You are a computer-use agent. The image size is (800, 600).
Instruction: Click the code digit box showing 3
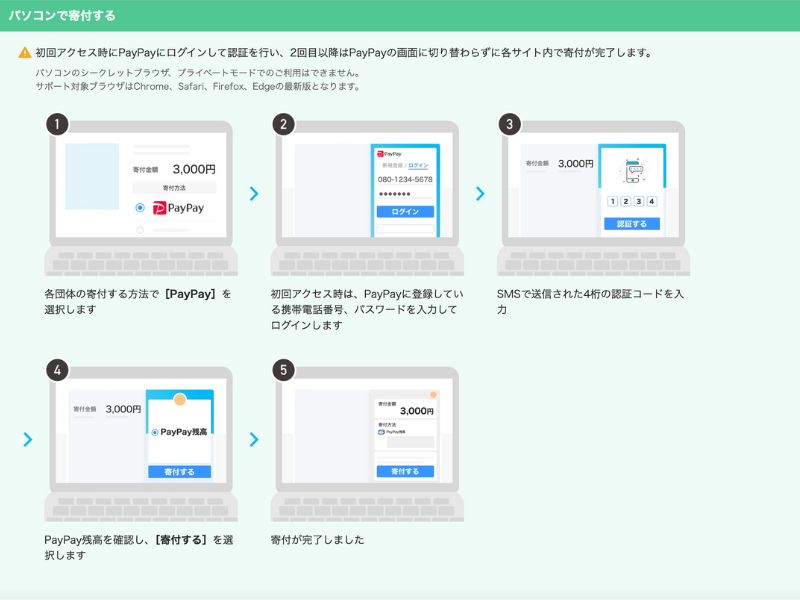[638, 201]
